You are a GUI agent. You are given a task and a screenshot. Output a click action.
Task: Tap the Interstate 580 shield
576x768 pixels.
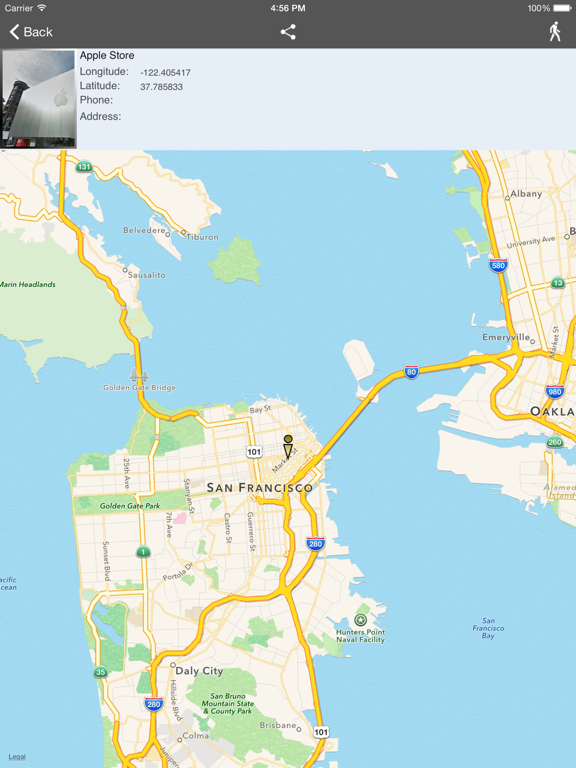click(x=498, y=265)
